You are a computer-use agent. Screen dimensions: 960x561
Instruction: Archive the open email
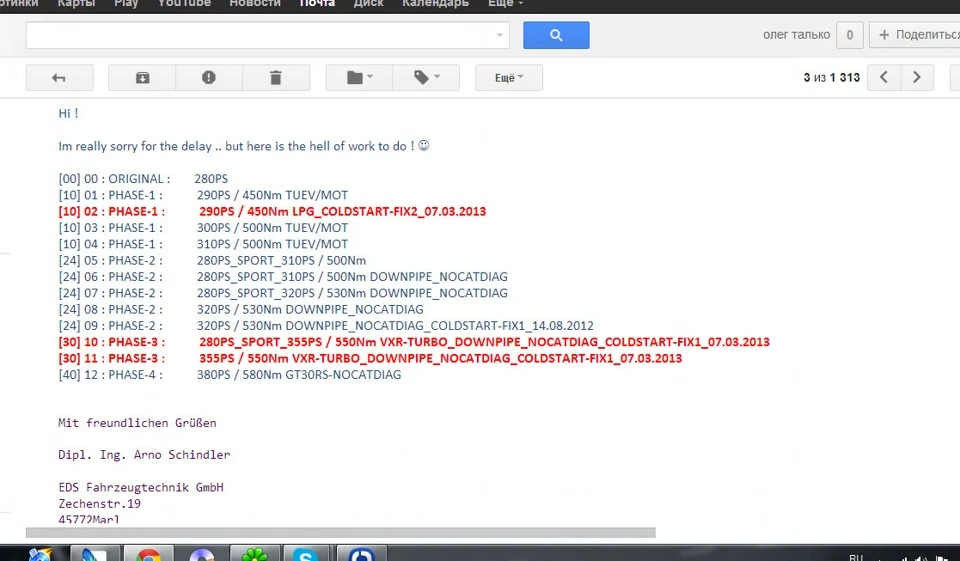tap(142, 78)
